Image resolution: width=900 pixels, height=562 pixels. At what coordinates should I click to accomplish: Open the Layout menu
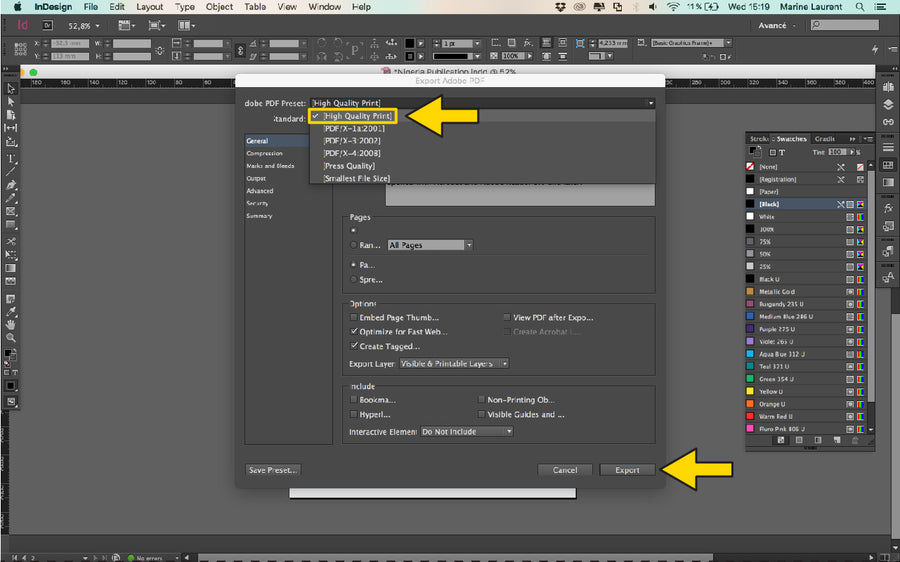[x=150, y=7]
